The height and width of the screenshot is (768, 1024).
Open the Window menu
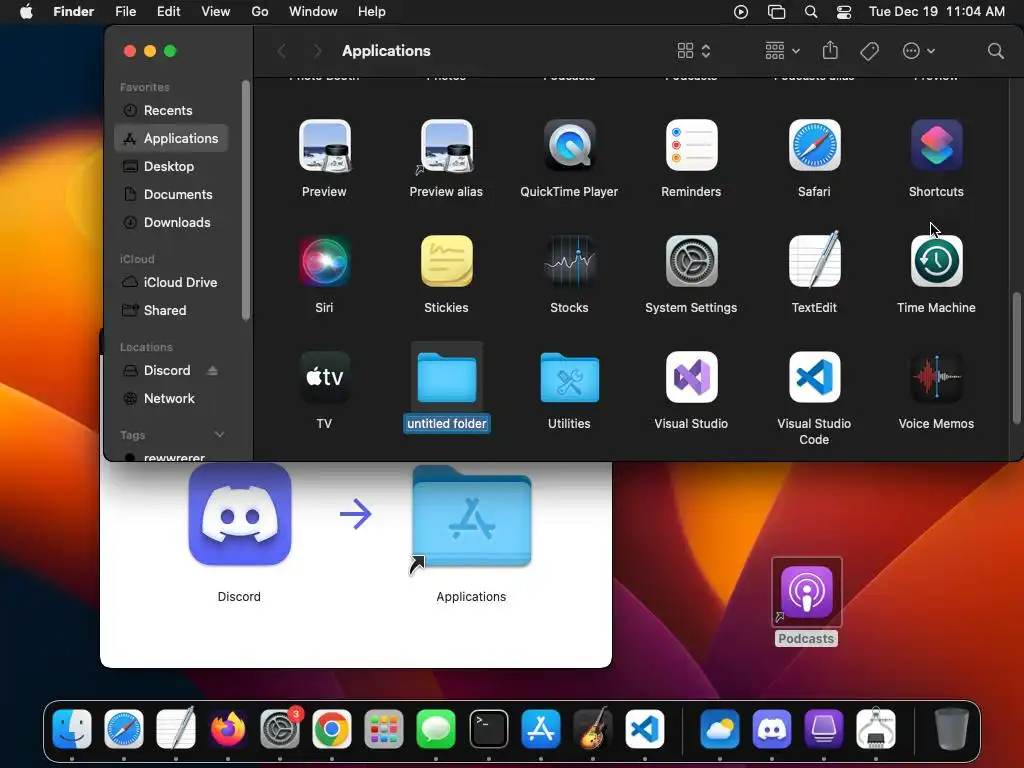313,12
